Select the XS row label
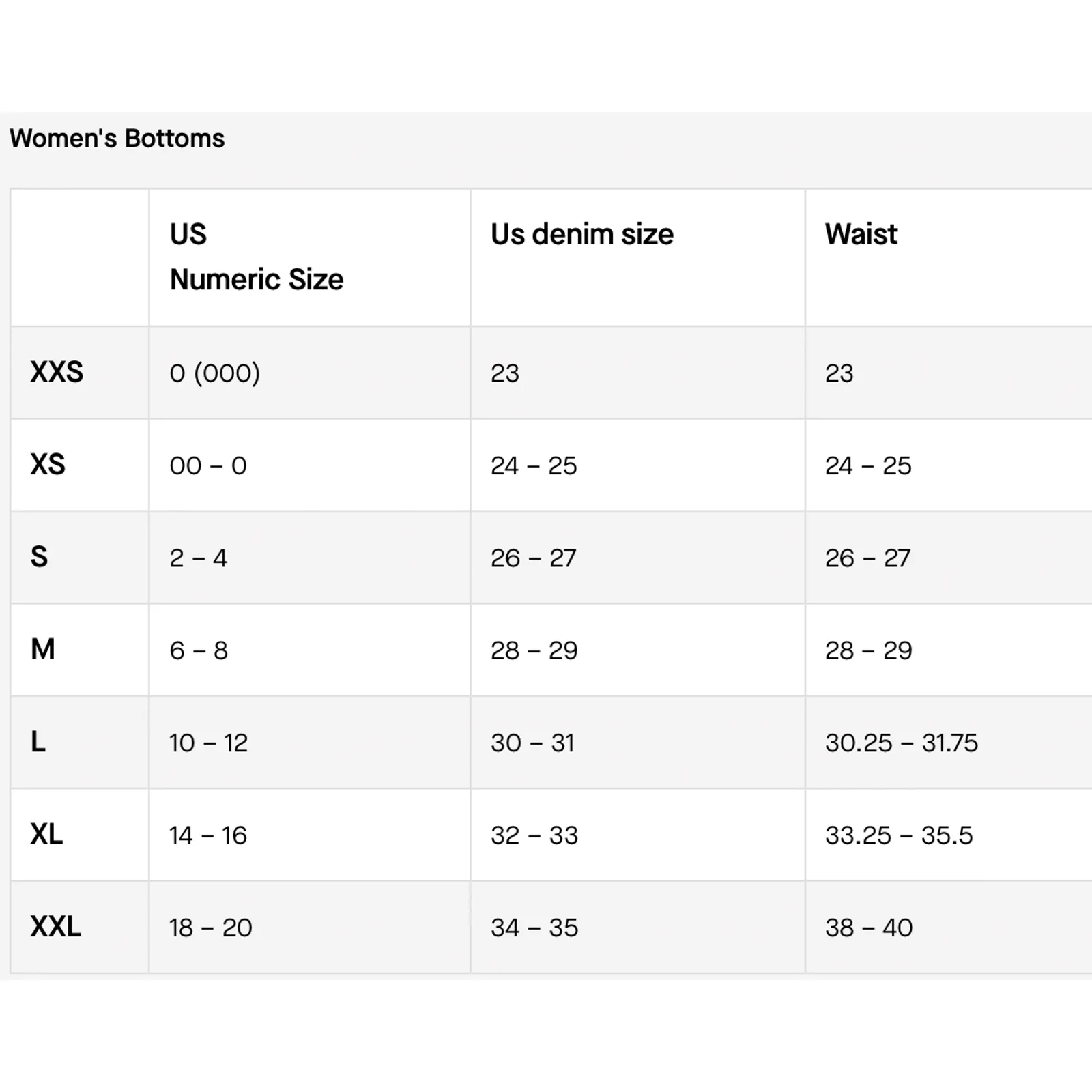This screenshot has height=1092, width=1092. point(48,465)
